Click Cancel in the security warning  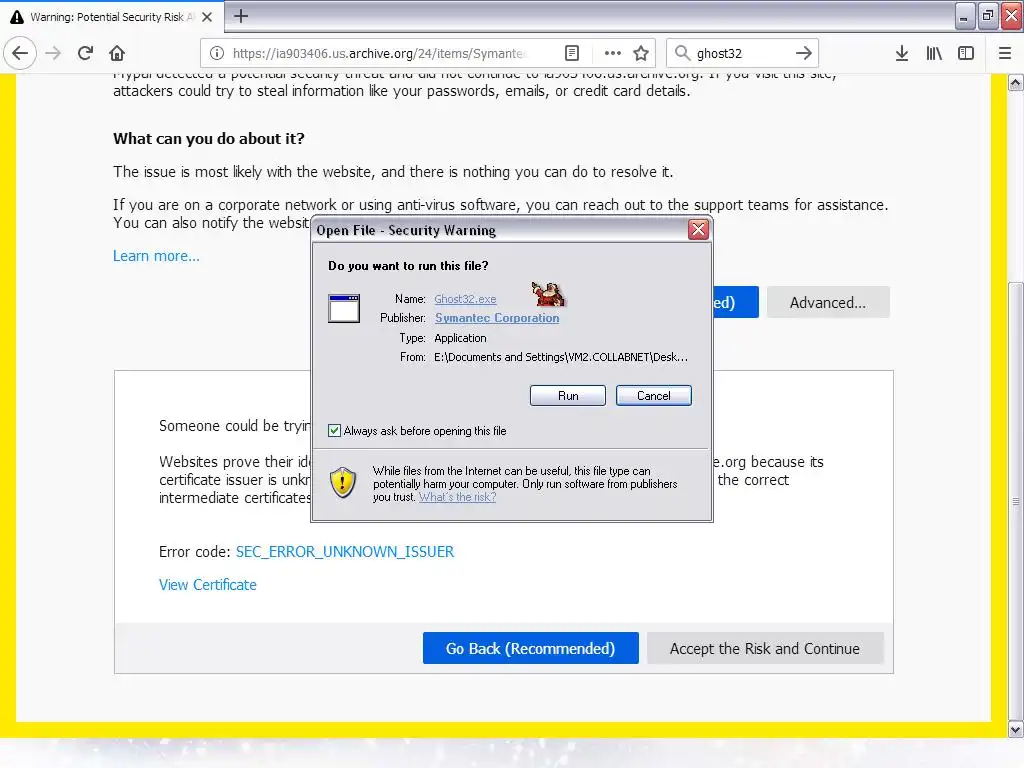coord(654,396)
